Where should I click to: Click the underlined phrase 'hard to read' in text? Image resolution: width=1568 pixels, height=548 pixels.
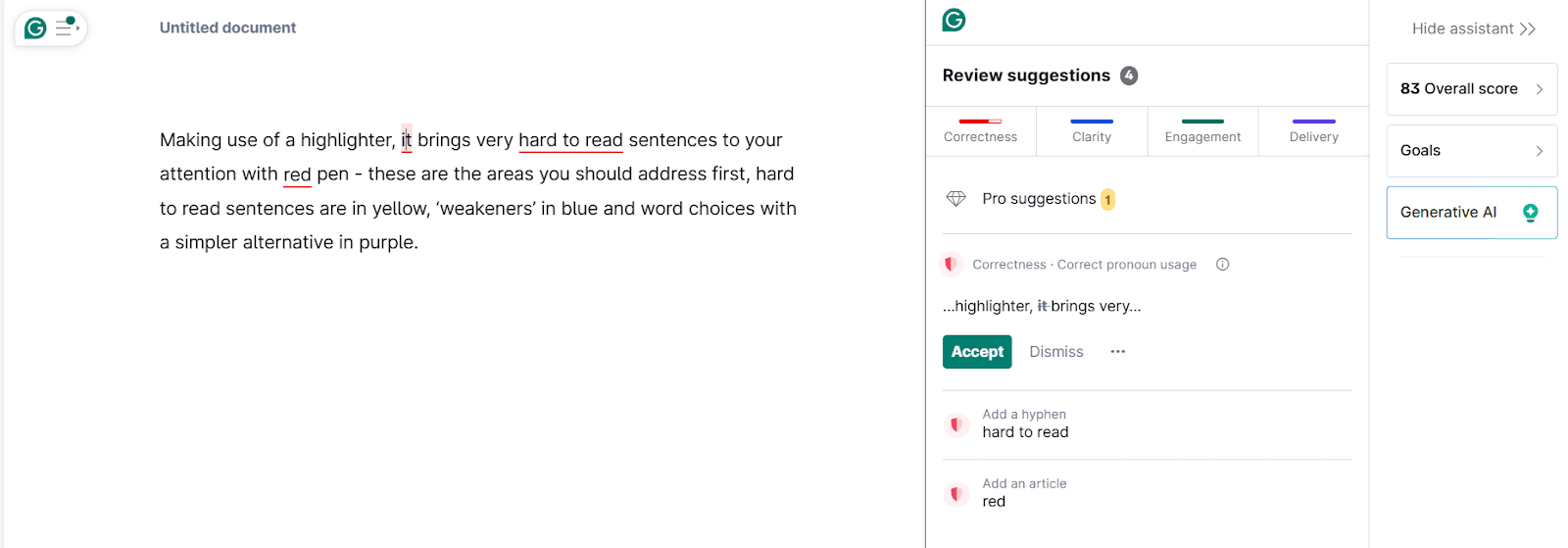[x=570, y=140]
